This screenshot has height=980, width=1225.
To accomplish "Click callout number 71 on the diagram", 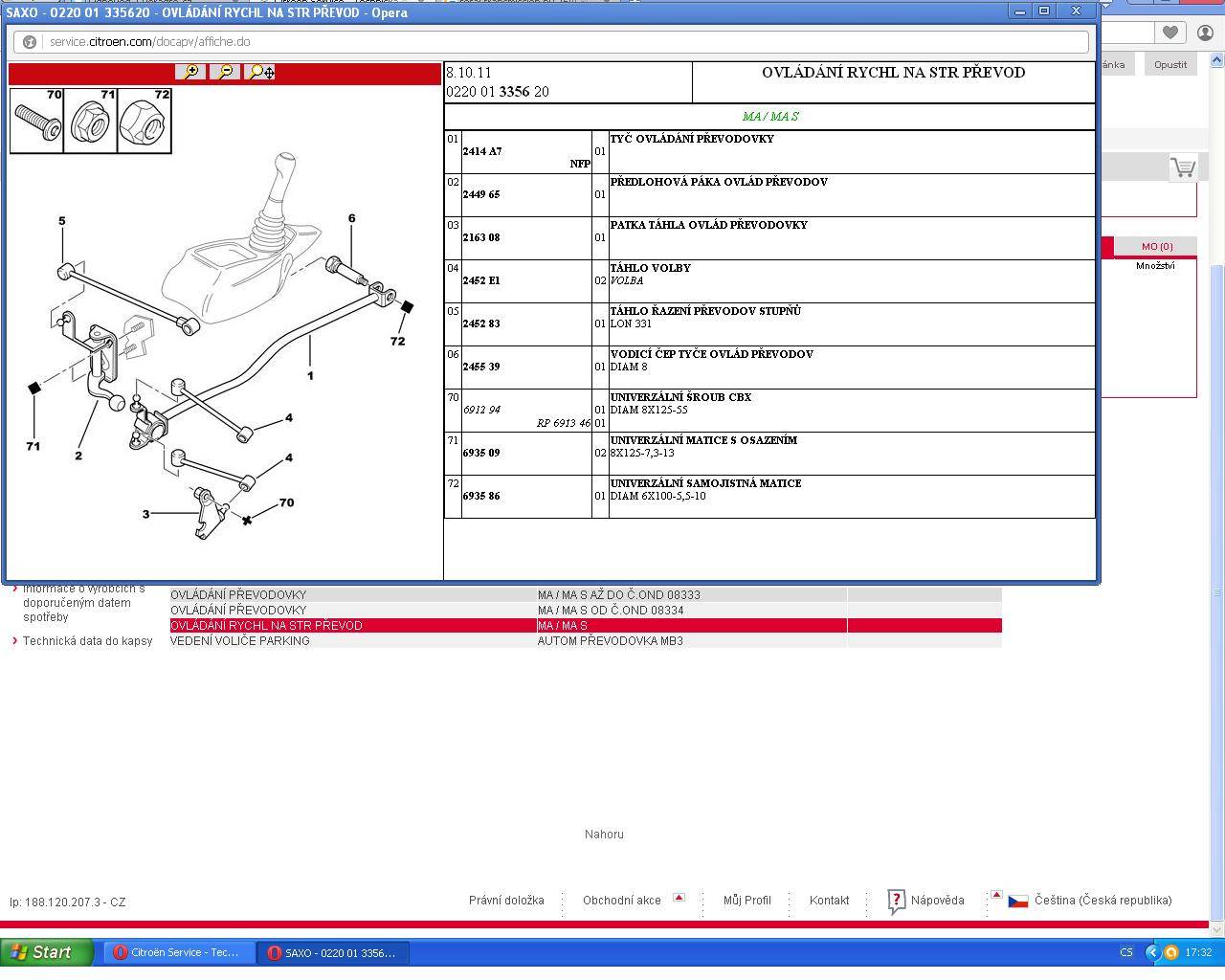I will click(x=33, y=446).
